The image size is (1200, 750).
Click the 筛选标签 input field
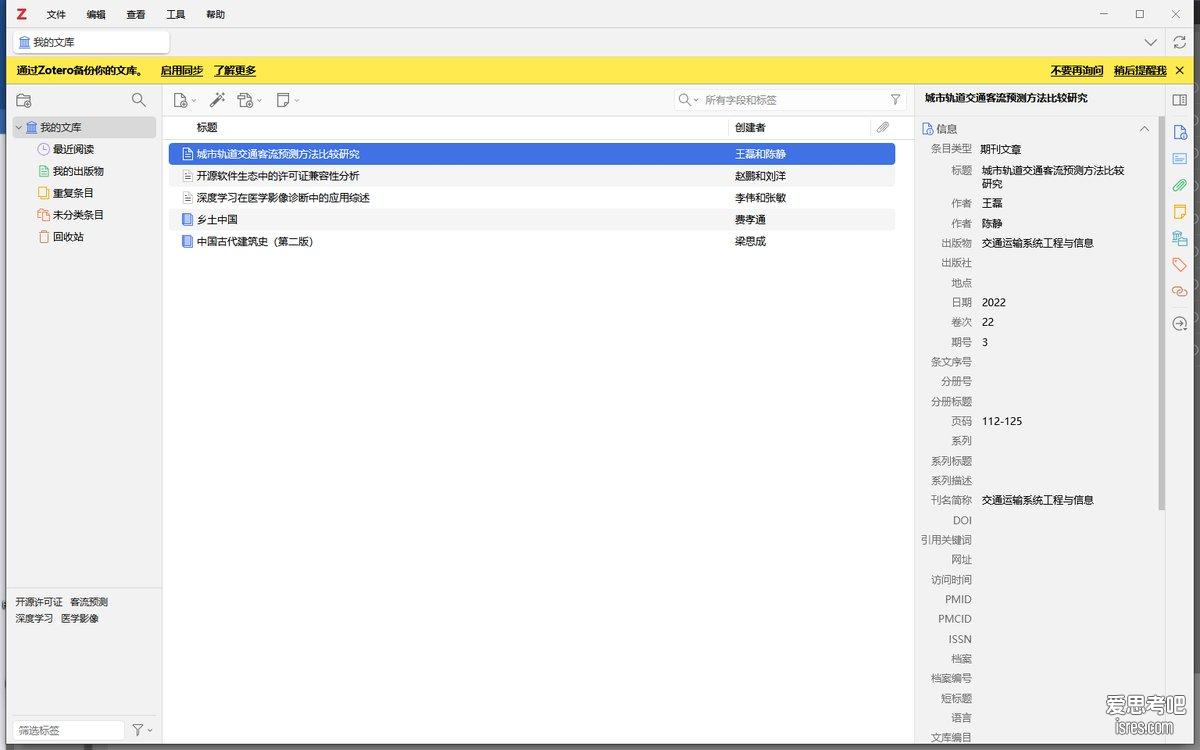click(69, 730)
